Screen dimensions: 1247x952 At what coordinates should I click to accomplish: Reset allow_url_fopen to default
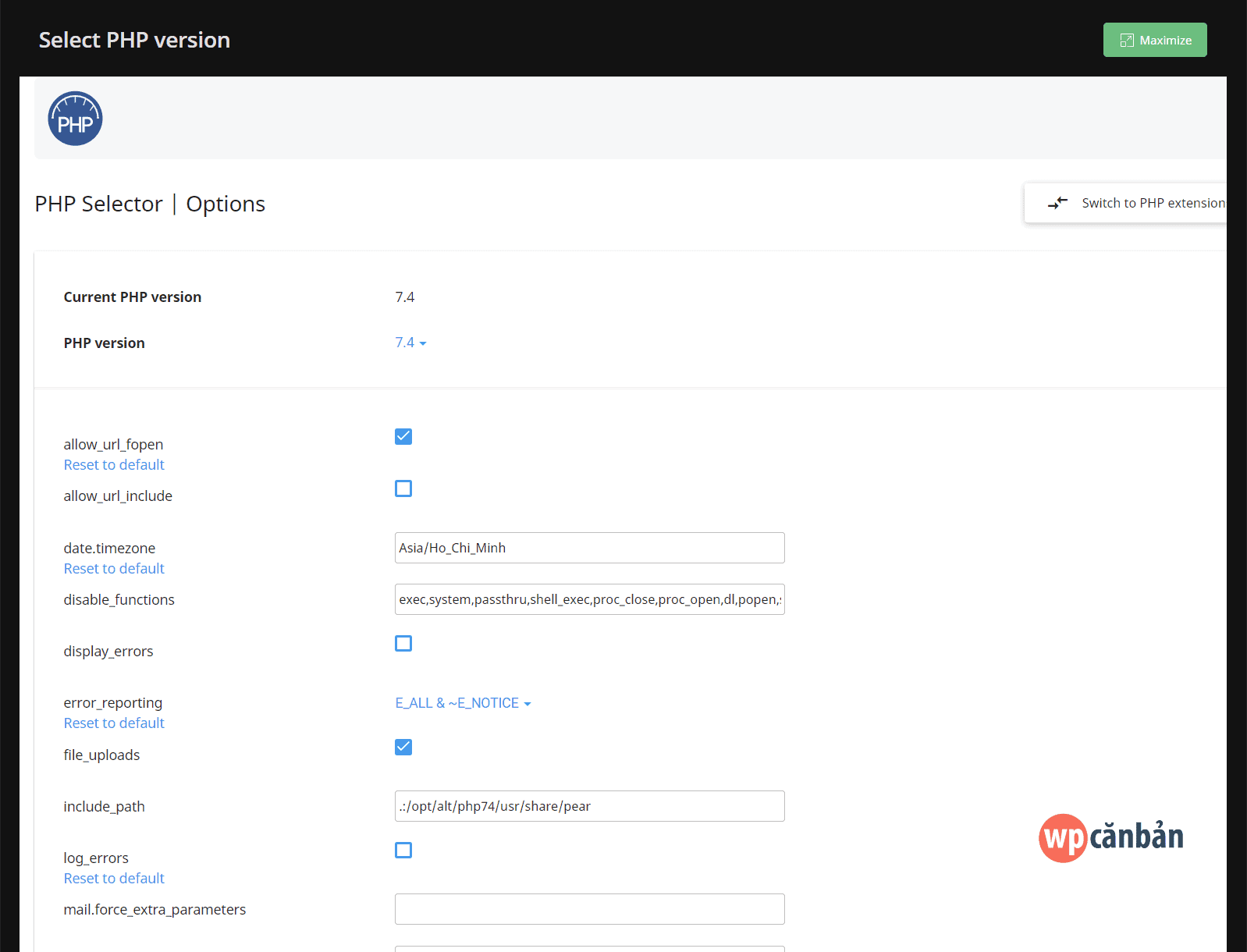point(114,465)
